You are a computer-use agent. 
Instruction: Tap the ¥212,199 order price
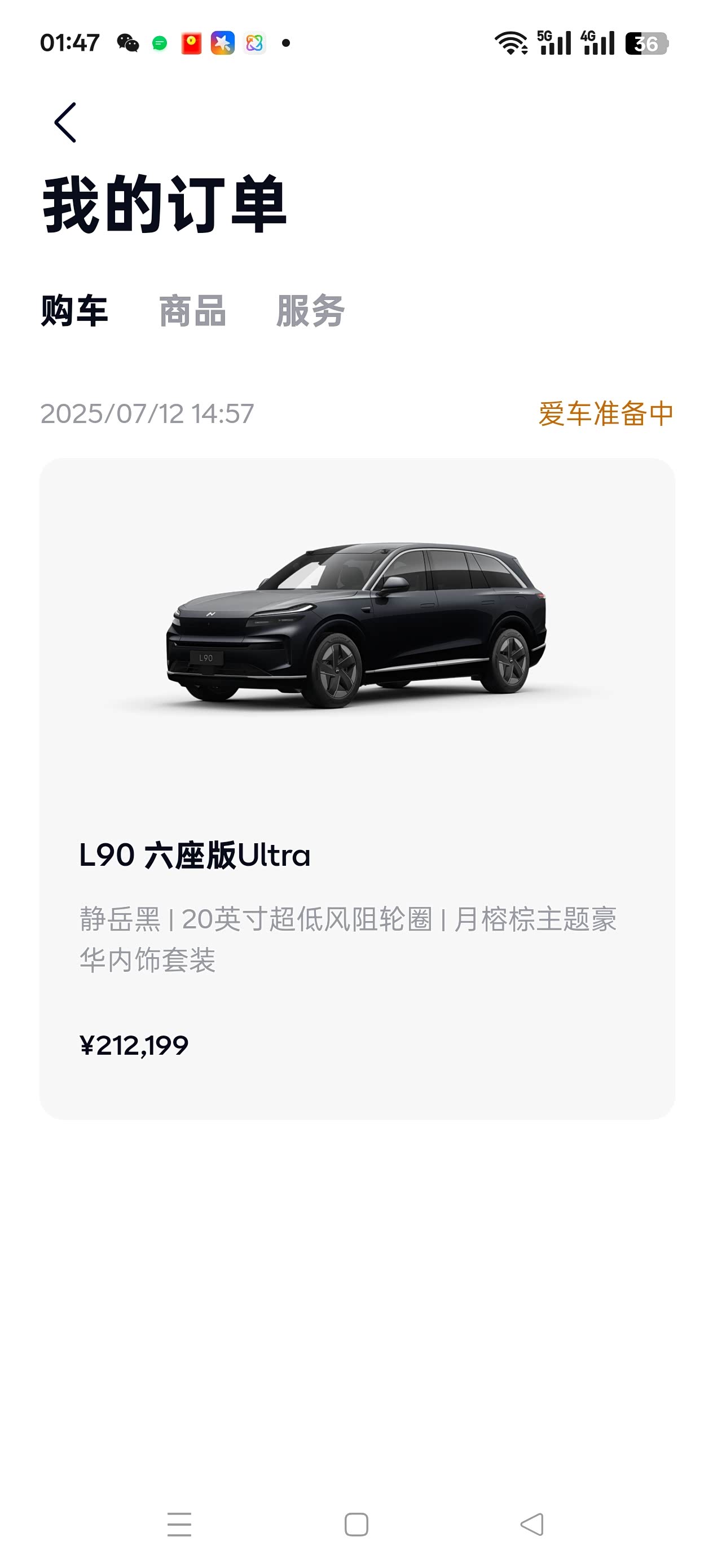[x=134, y=1046]
